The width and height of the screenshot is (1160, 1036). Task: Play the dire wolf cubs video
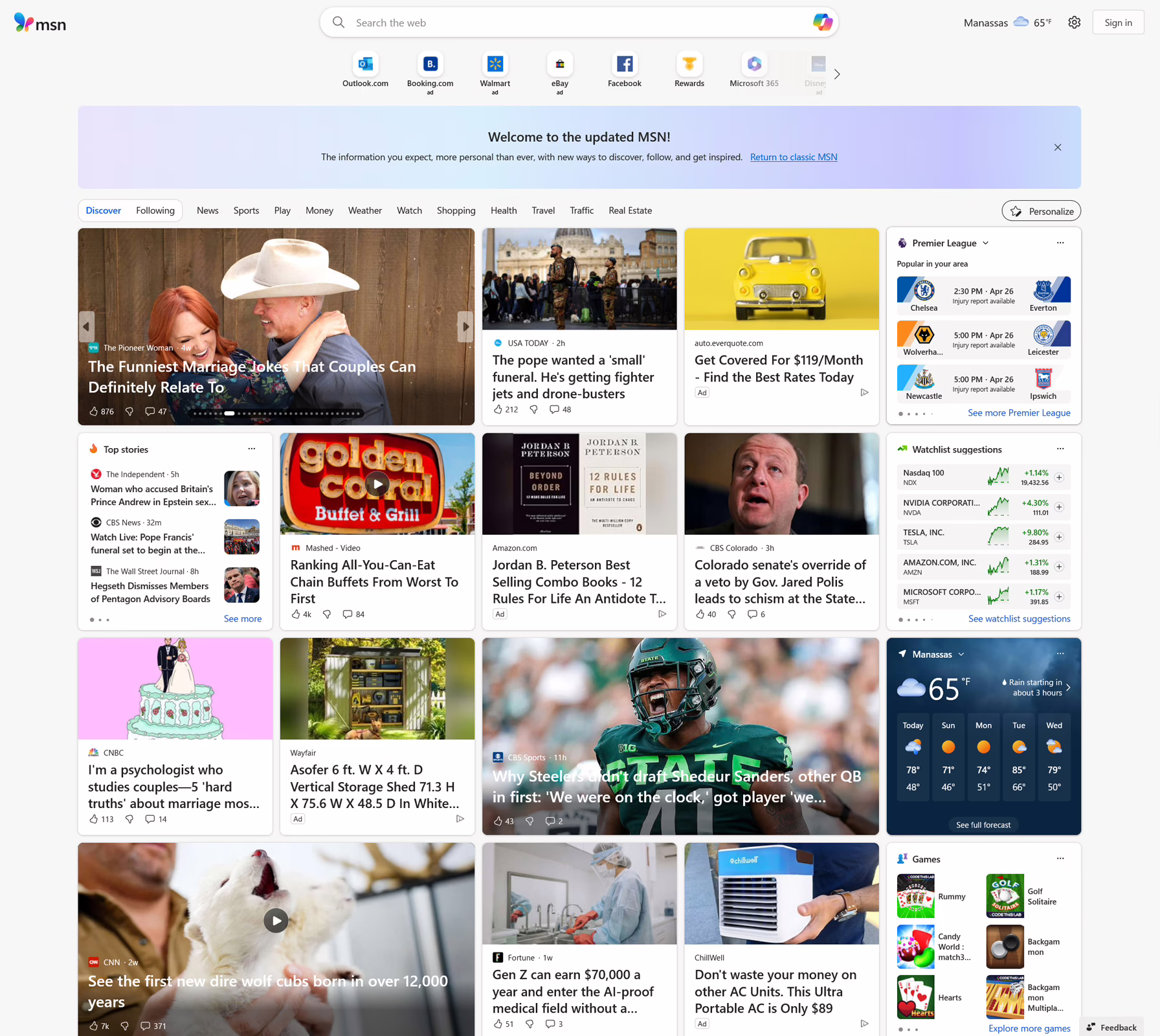(x=276, y=921)
